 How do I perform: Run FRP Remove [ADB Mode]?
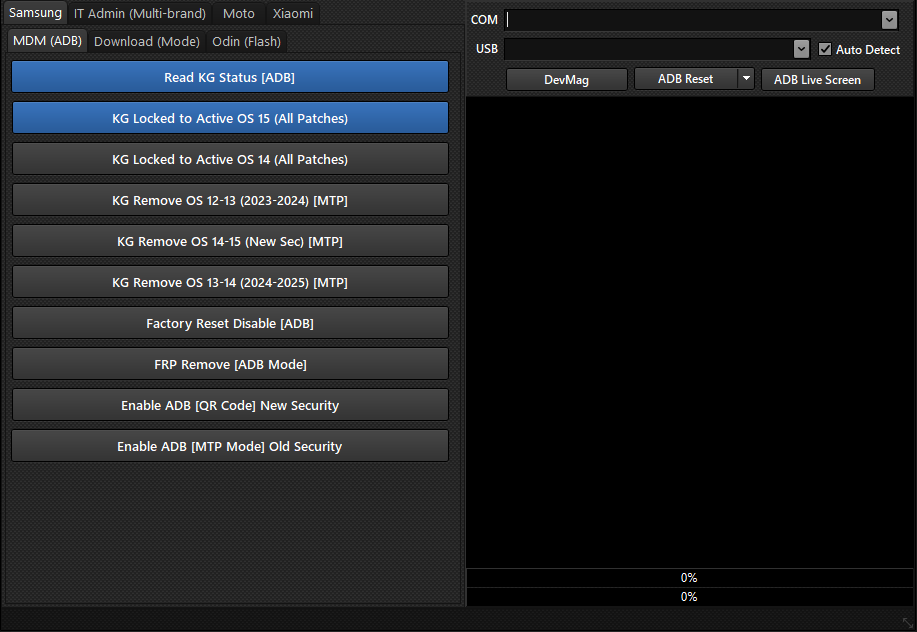point(230,364)
